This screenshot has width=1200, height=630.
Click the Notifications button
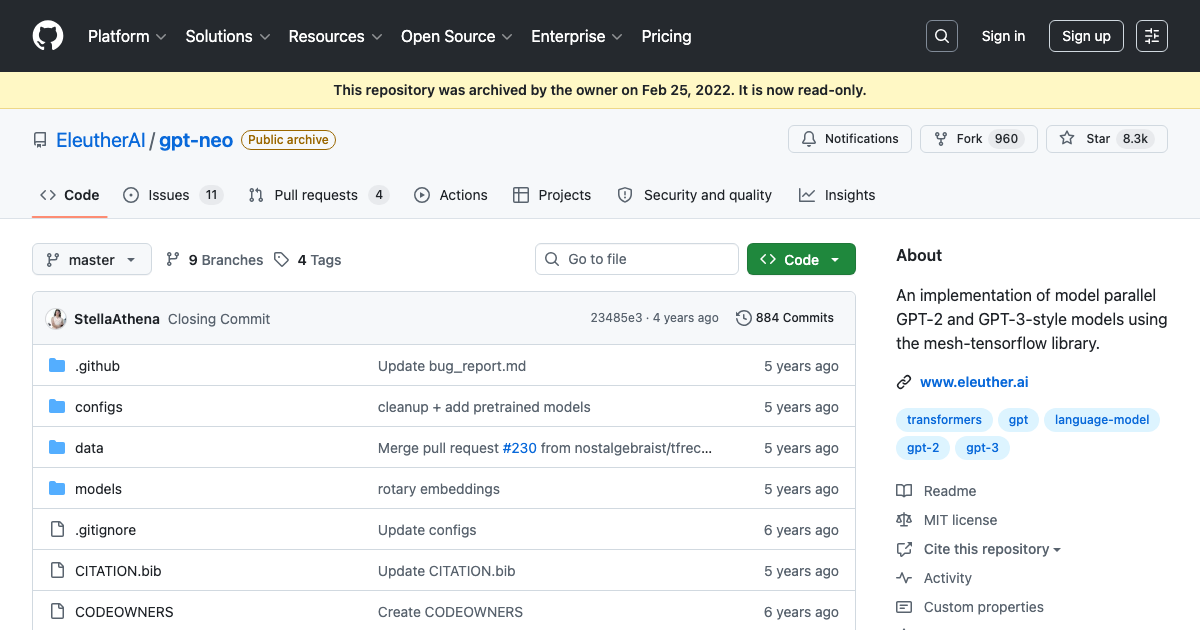[x=850, y=139]
